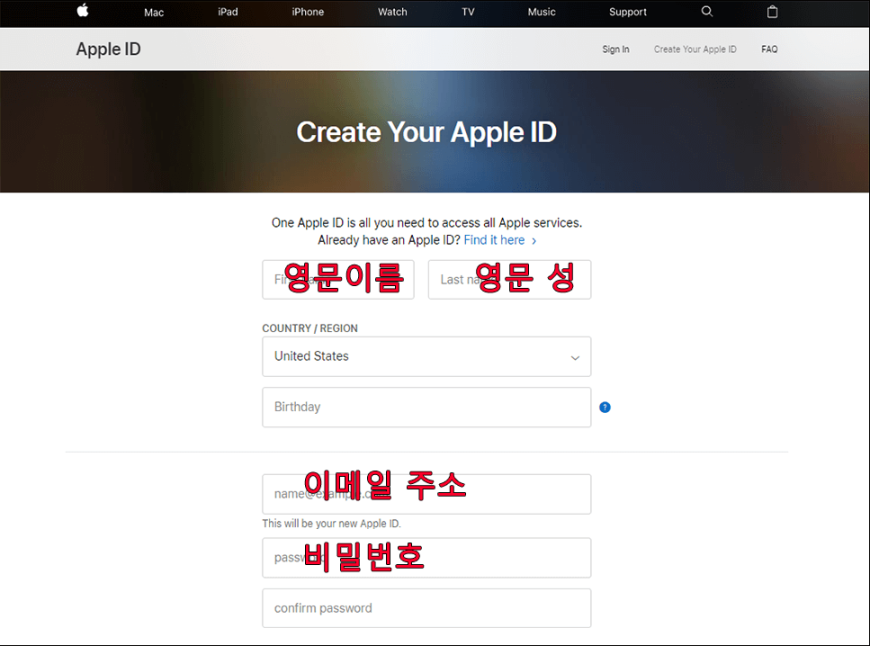Click the name@example.com email field
This screenshot has width=870, height=646.
pos(427,494)
